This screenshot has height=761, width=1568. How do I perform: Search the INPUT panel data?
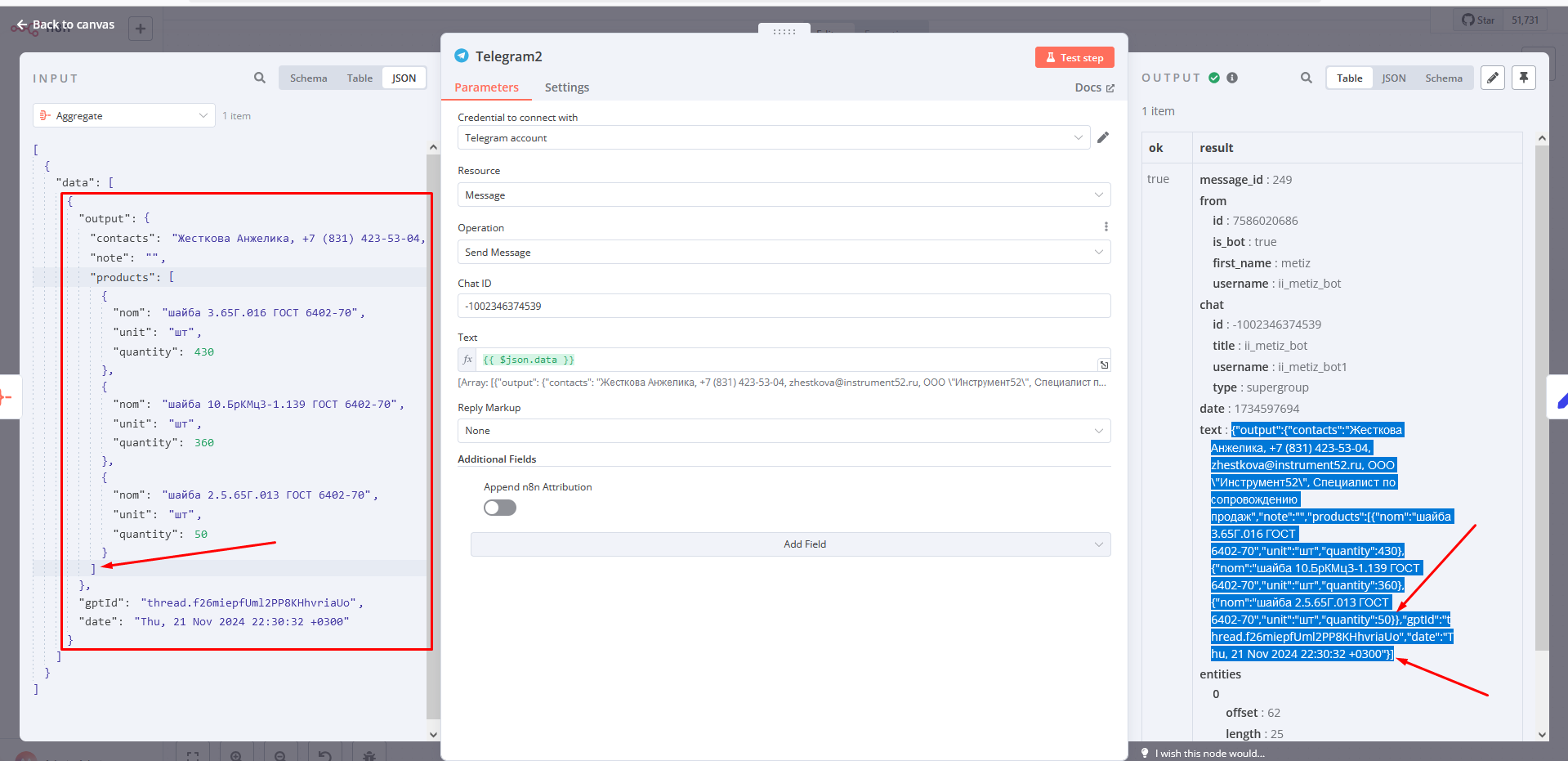click(260, 78)
